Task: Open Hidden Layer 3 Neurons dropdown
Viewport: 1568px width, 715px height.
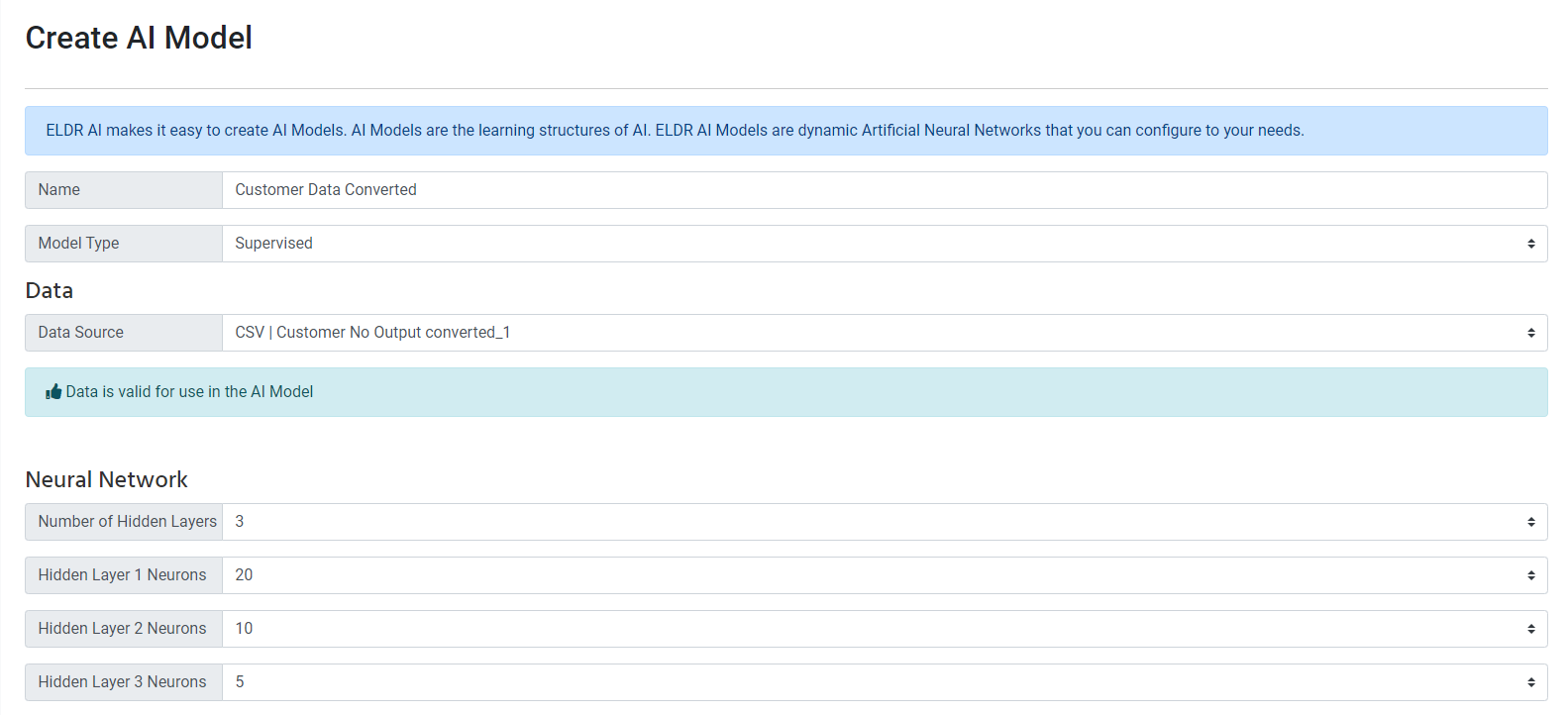Action: point(884,682)
